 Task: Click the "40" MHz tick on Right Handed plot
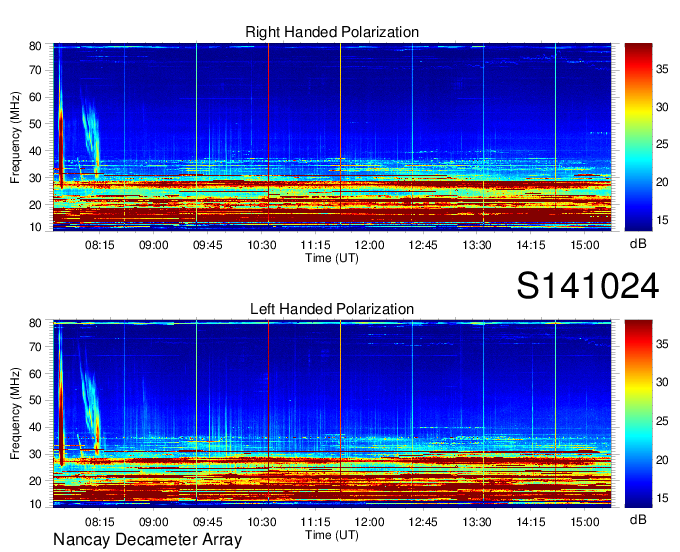click(x=35, y=151)
